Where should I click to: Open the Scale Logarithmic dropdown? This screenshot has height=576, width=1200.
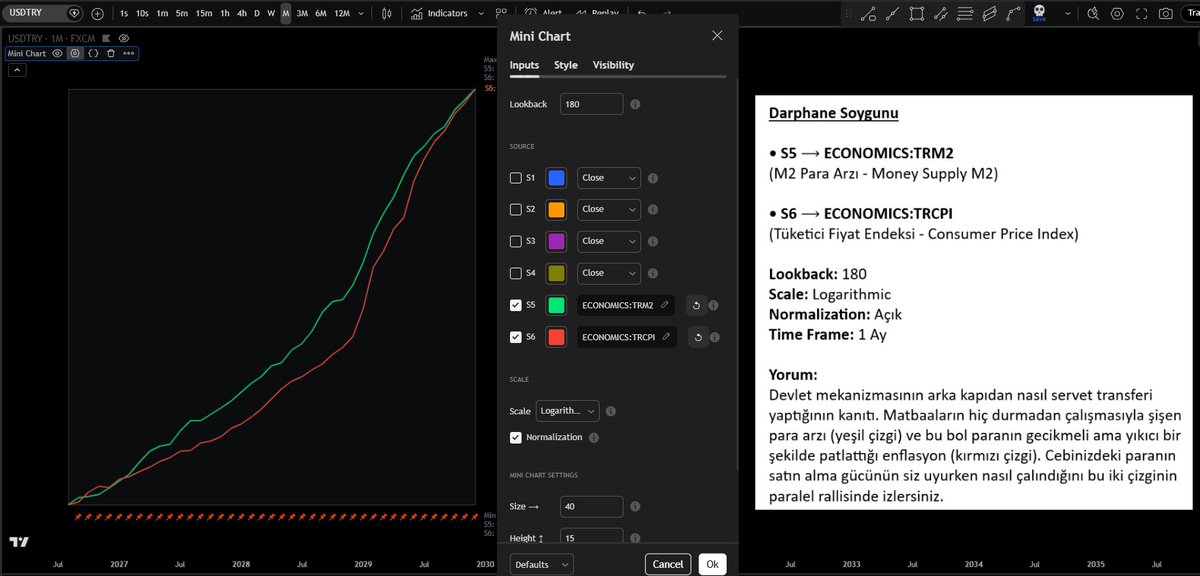point(567,411)
